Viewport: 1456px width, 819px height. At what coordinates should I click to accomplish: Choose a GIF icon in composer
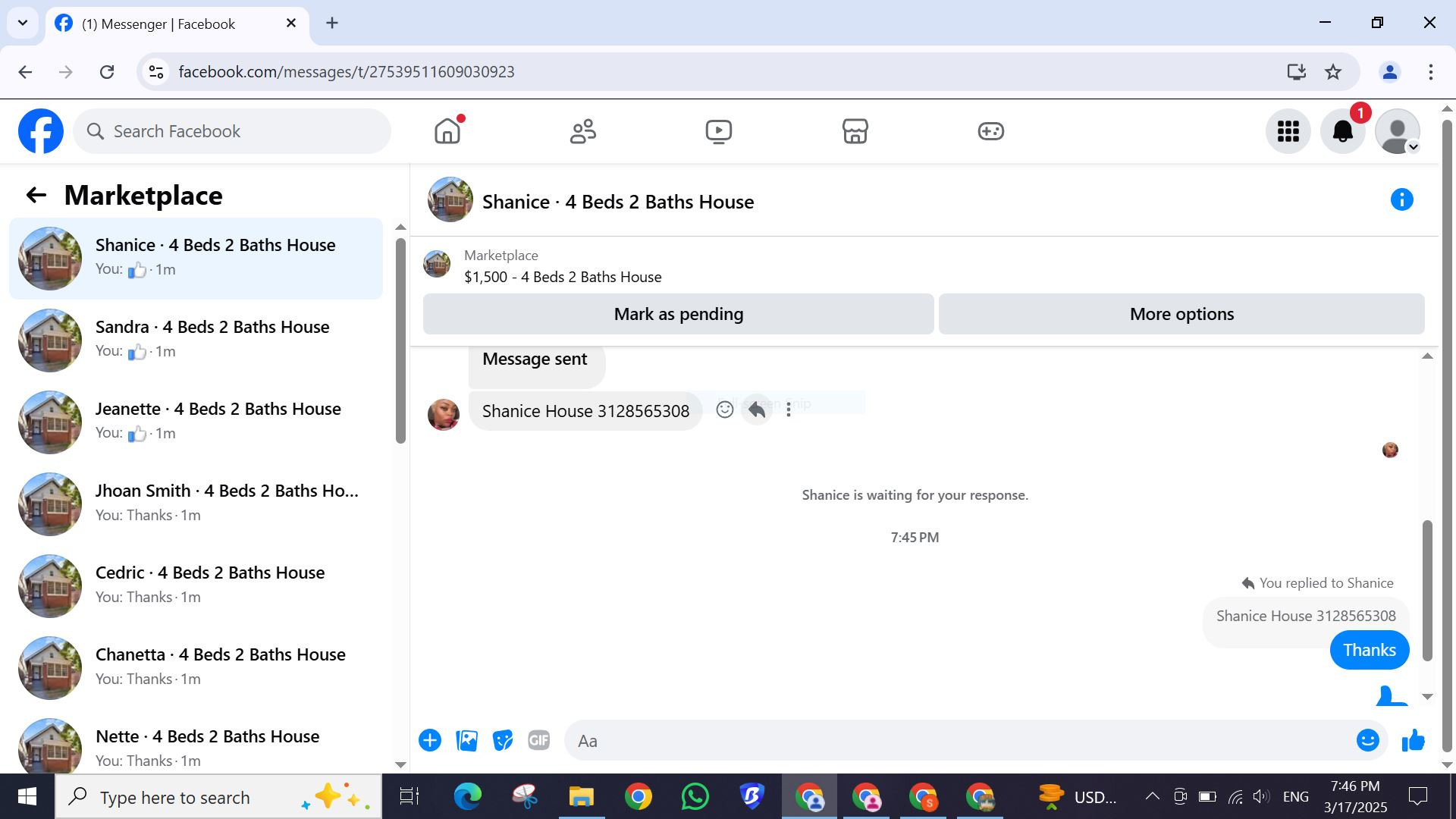539,740
